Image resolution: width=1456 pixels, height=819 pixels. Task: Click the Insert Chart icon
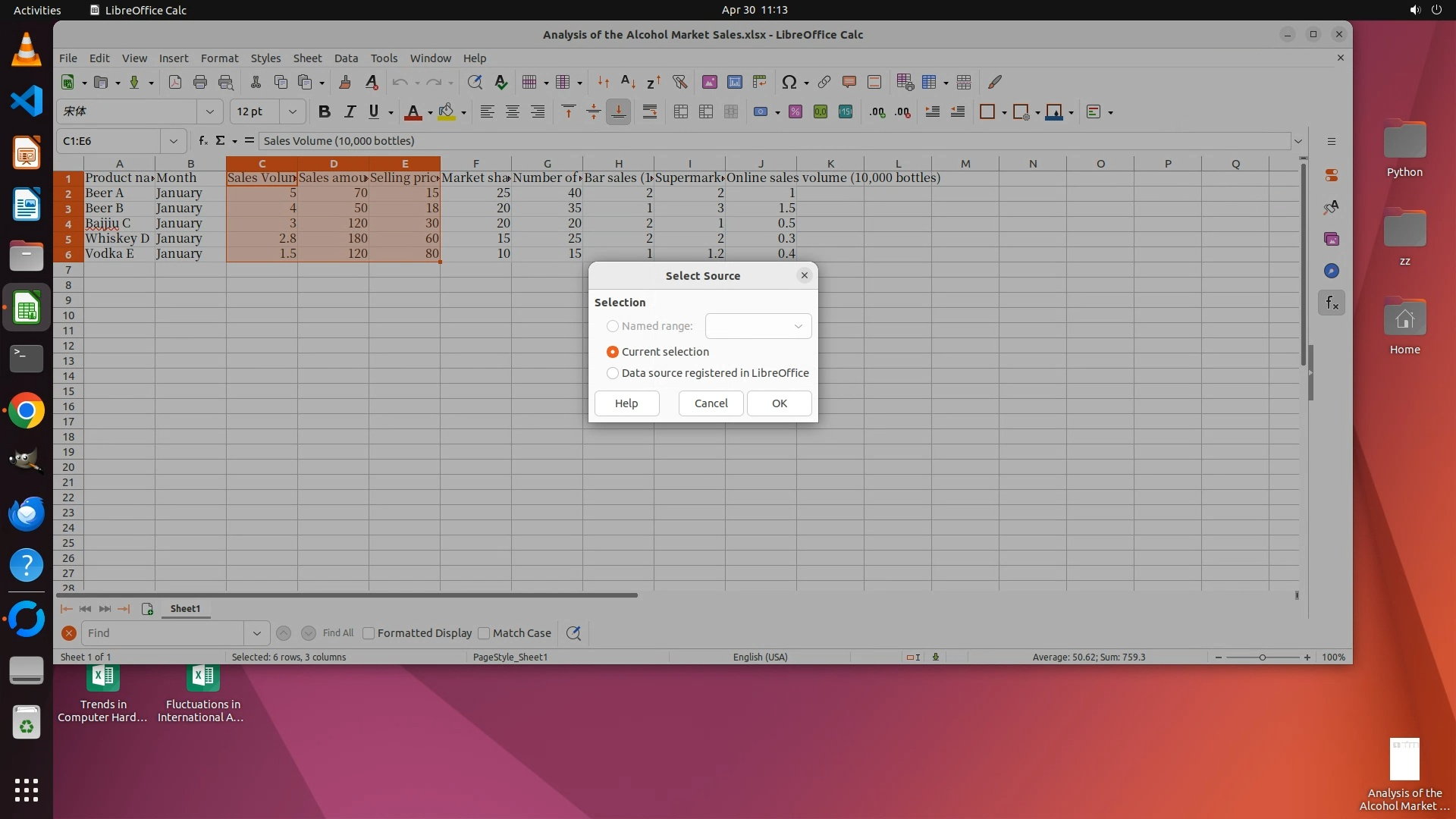[734, 82]
